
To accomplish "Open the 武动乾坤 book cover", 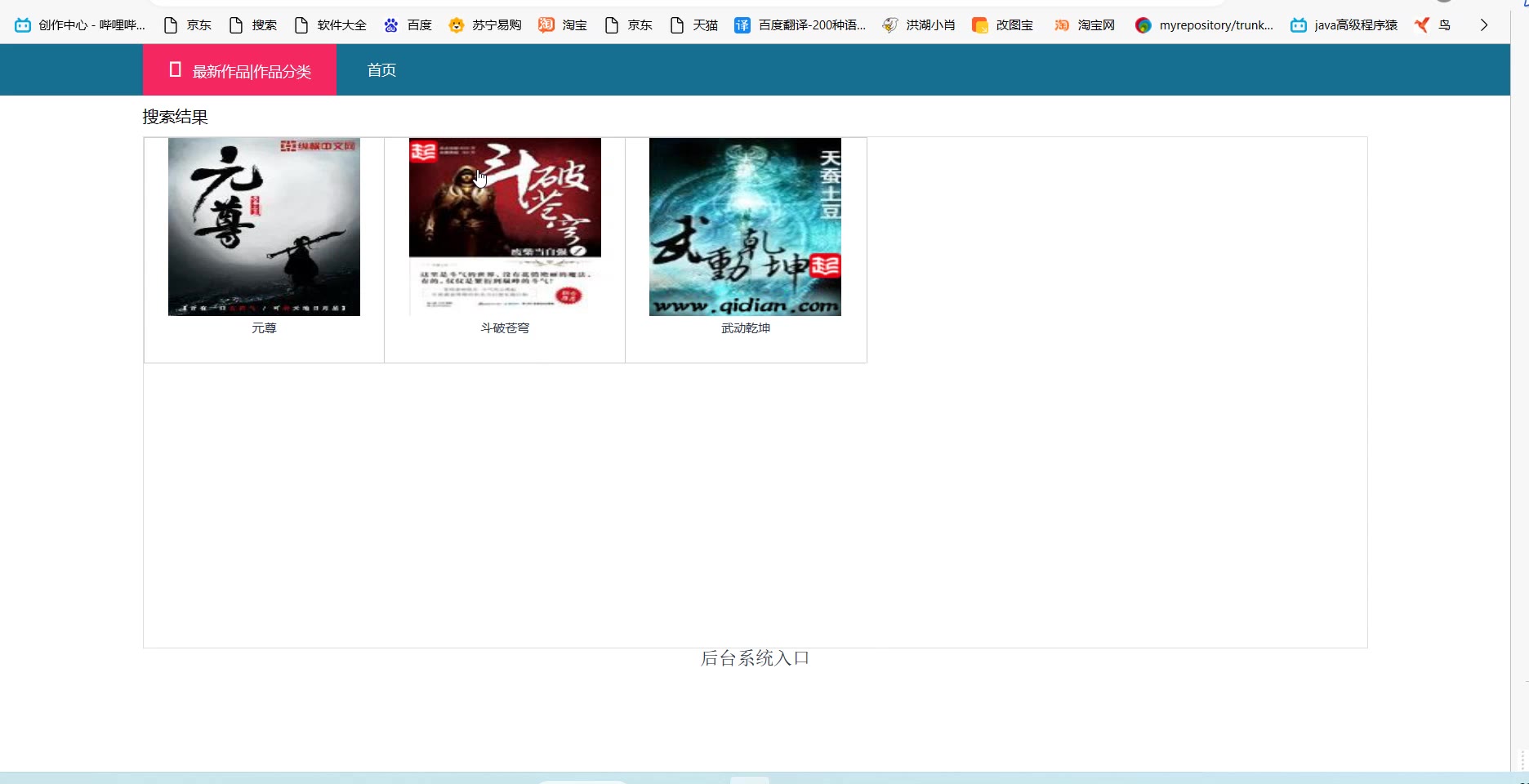I will click(x=745, y=227).
